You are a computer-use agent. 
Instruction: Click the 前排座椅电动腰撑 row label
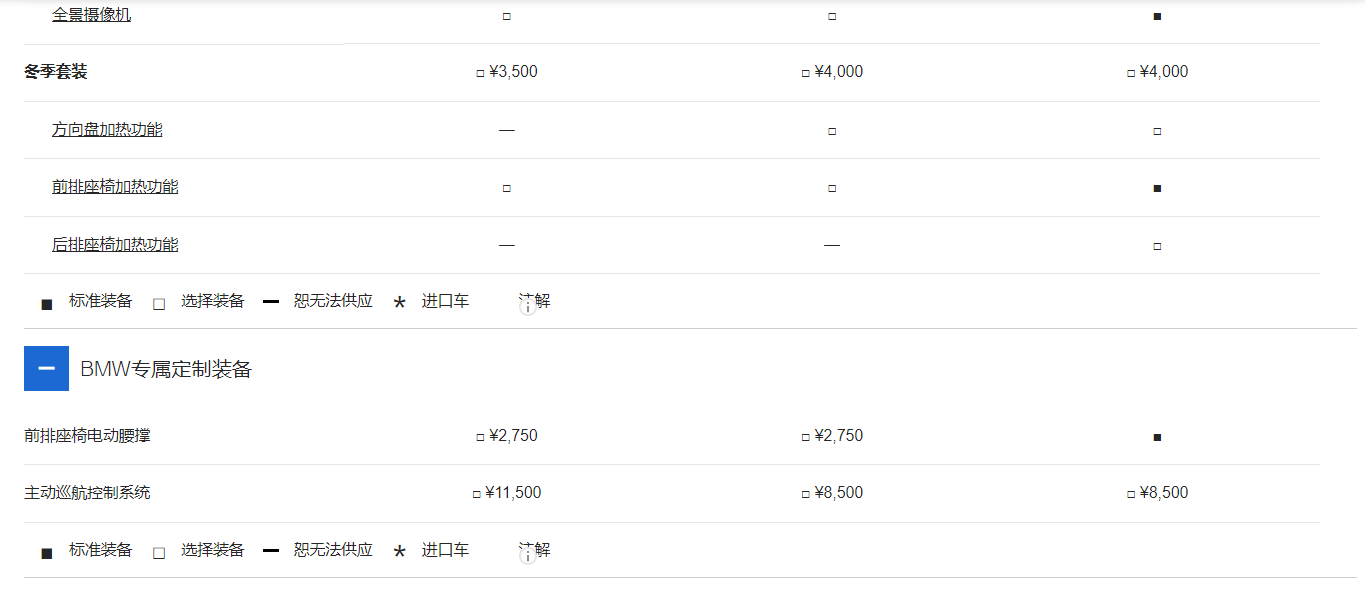tap(87, 436)
